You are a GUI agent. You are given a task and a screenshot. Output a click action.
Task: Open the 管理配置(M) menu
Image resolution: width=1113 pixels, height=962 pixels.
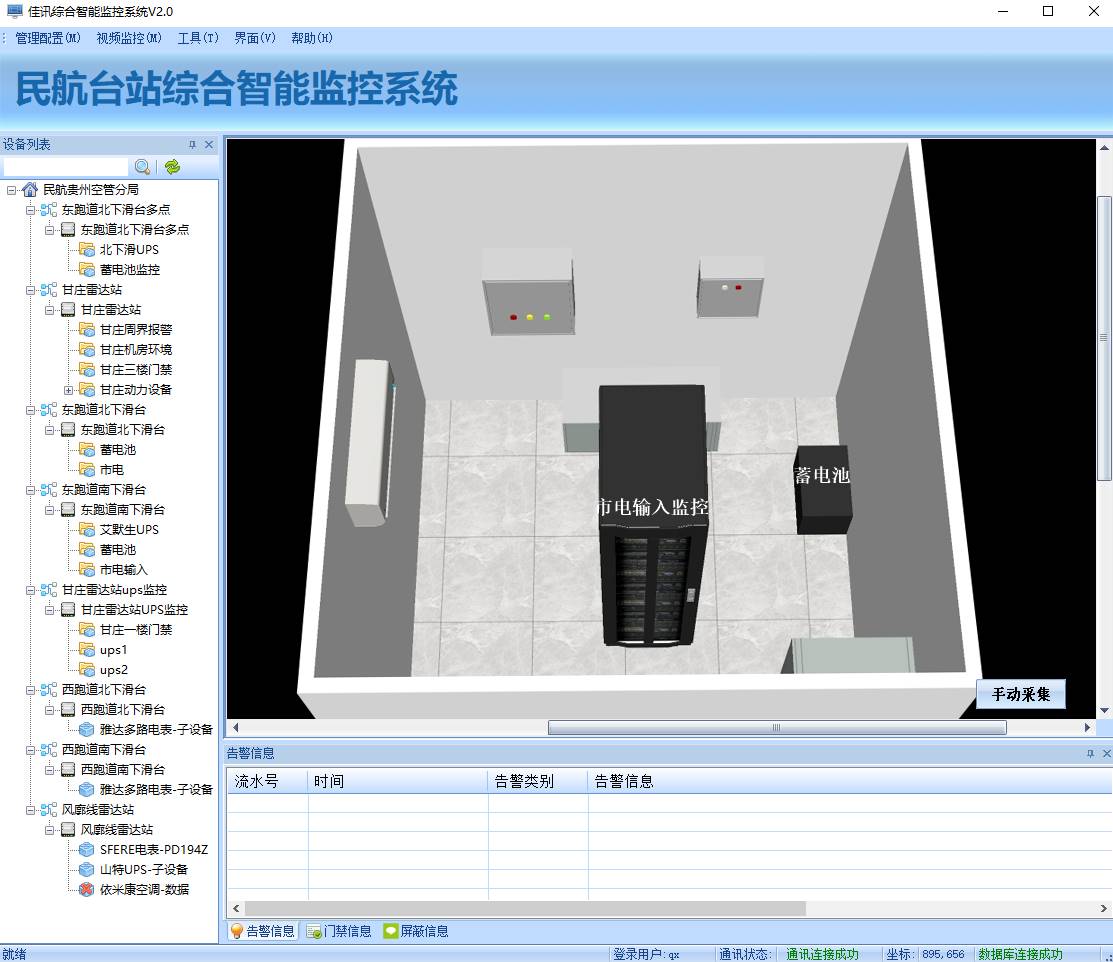coord(48,38)
